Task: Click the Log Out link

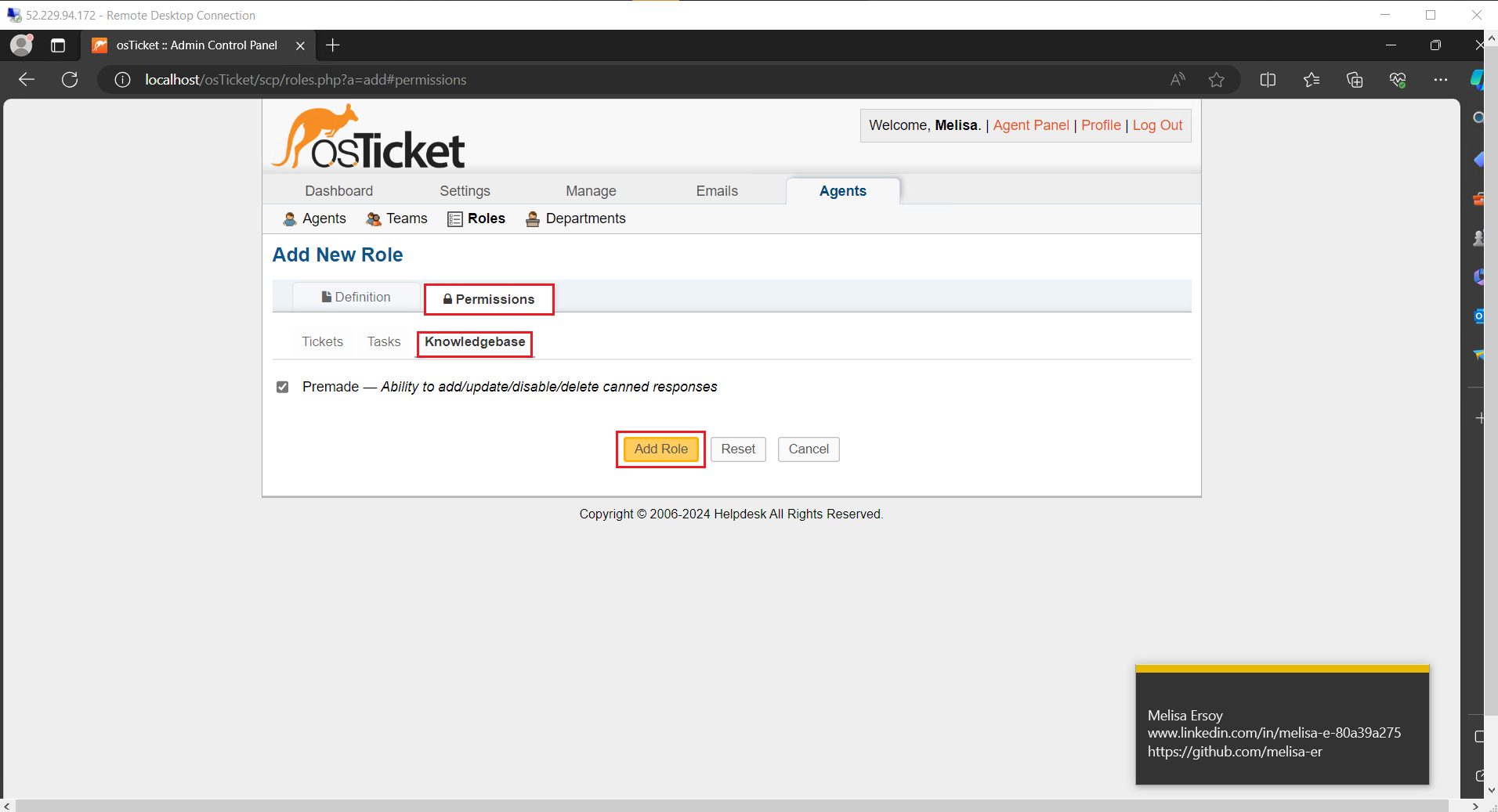Action: point(1157,125)
